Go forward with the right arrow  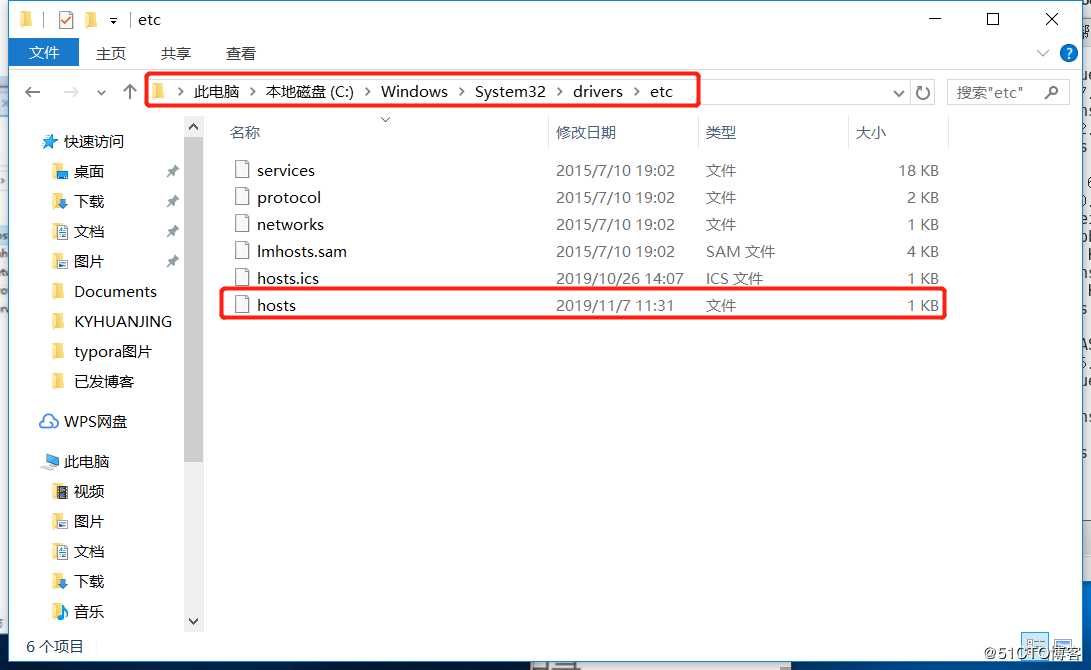[70, 92]
